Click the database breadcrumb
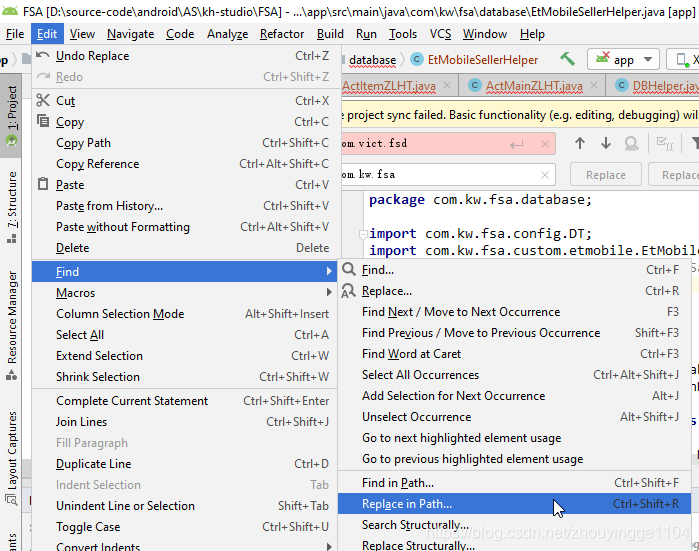The height and width of the screenshot is (551, 699). click(372, 60)
